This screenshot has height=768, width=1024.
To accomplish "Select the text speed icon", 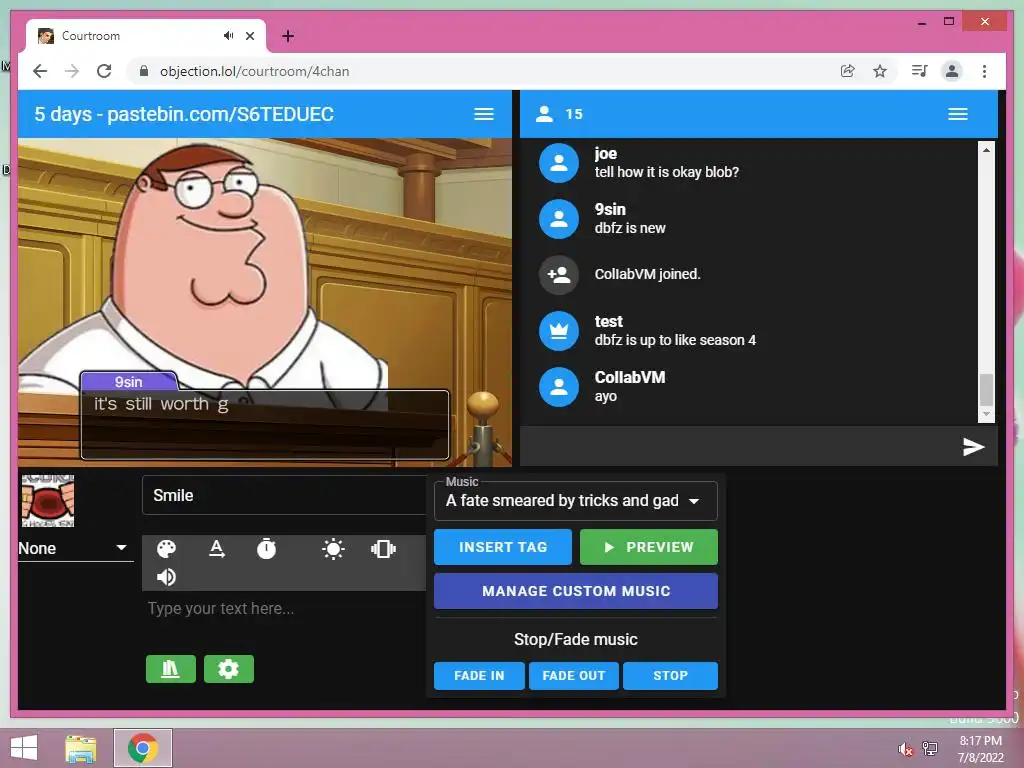I will coord(216,549).
